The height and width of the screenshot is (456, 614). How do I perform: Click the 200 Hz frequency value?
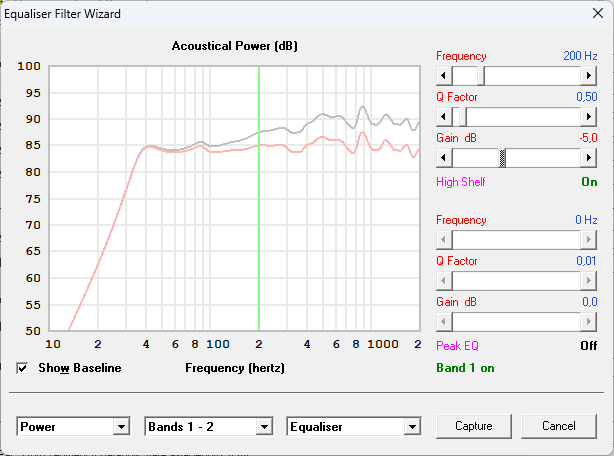coord(580,56)
